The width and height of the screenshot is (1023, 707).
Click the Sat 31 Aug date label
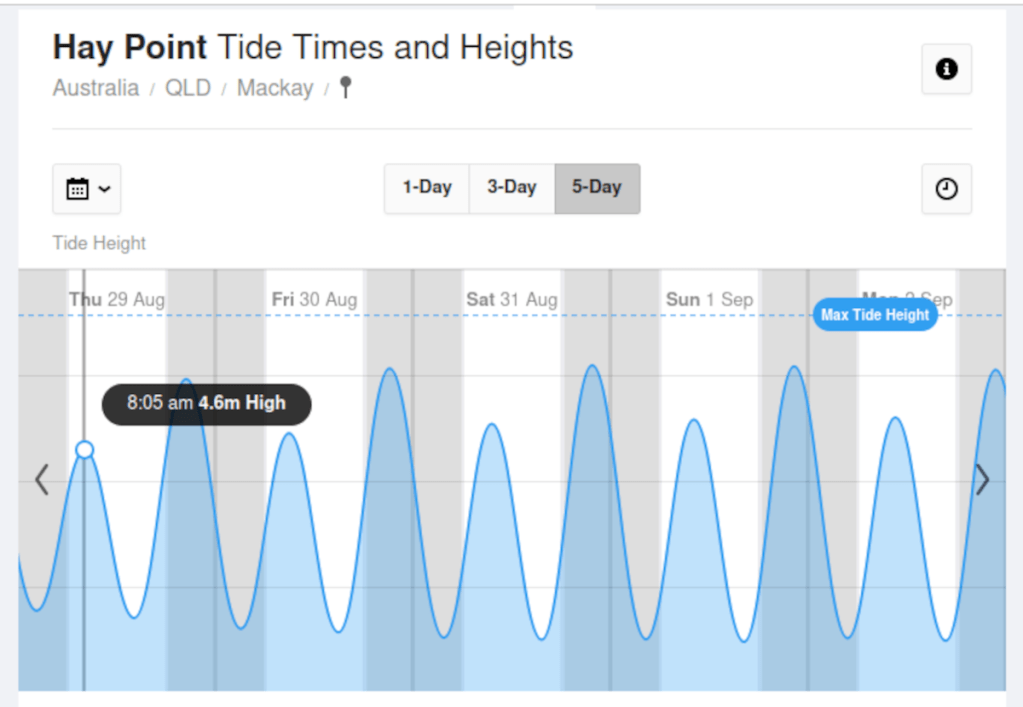512,299
